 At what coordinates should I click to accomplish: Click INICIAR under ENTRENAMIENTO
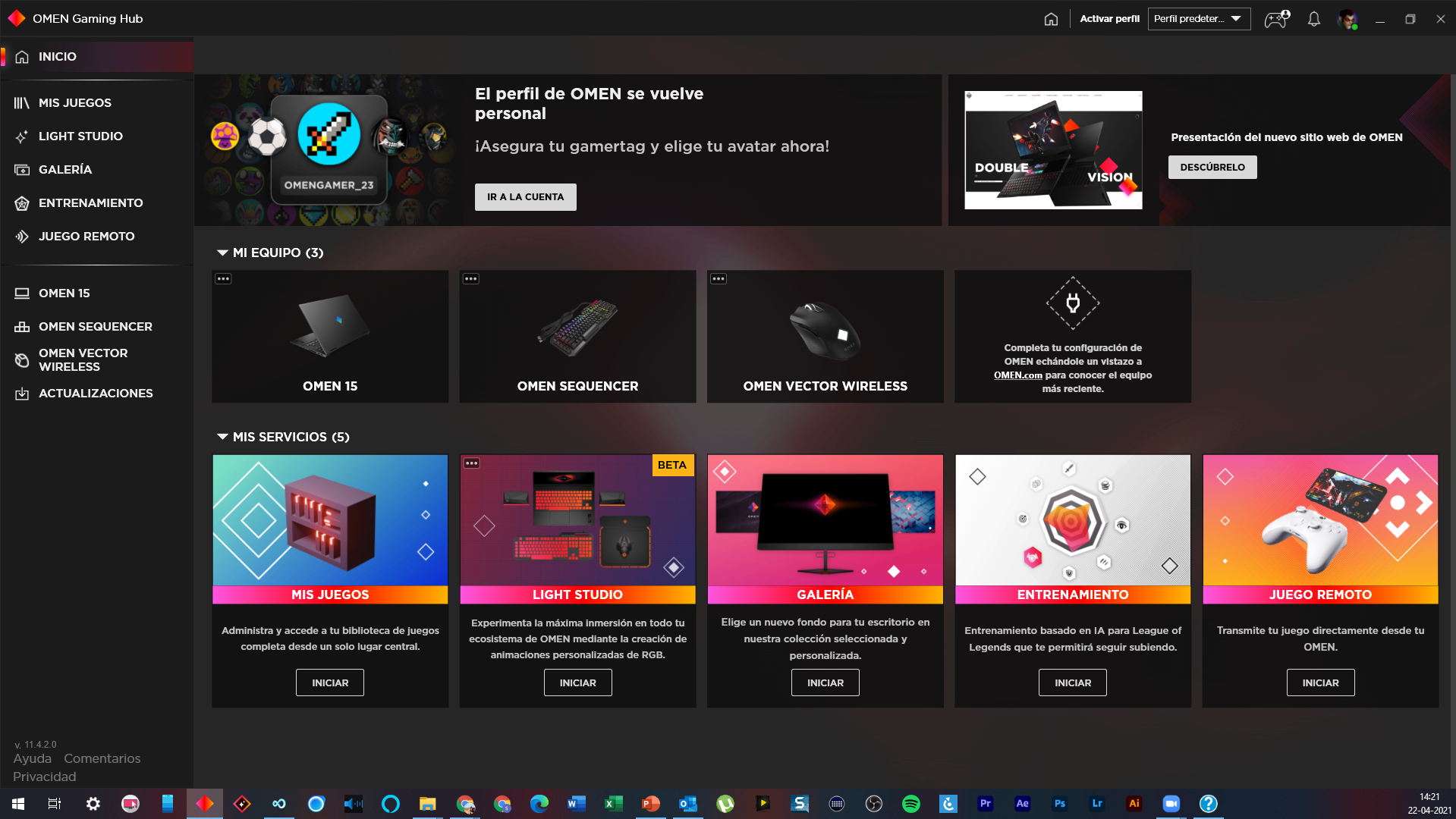pos(1073,683)
